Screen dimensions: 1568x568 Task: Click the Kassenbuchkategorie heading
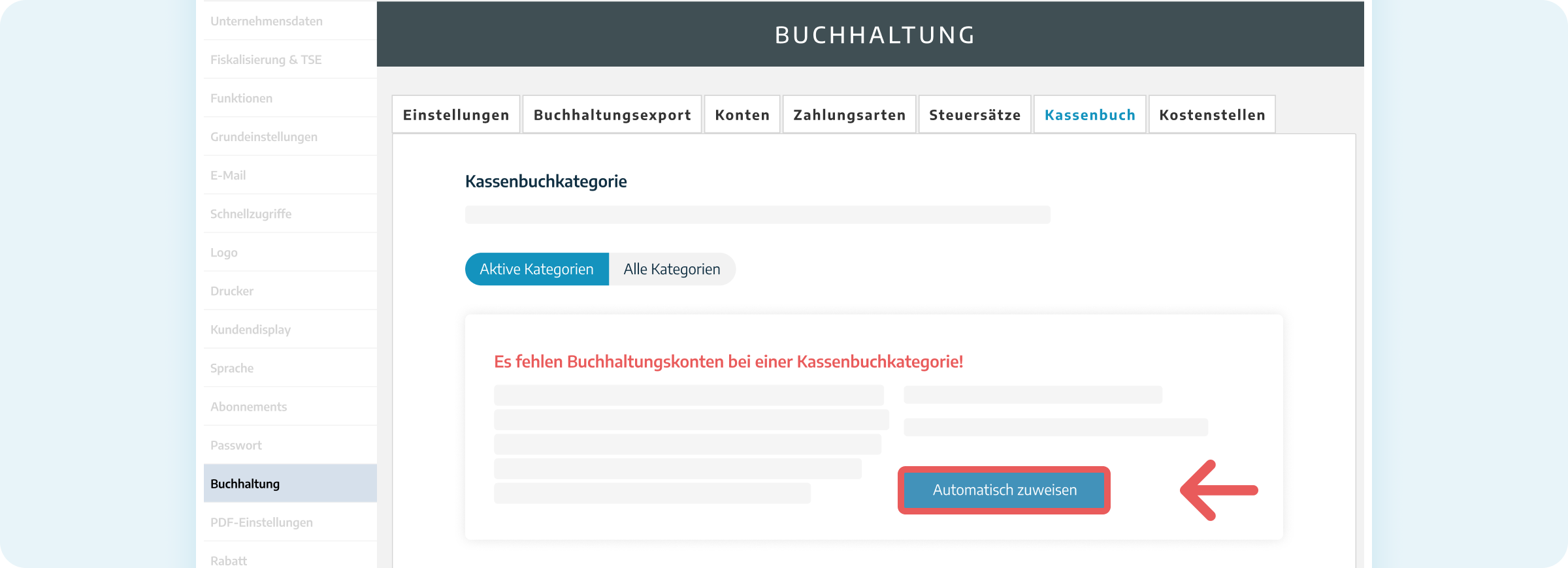coord(546,181)
